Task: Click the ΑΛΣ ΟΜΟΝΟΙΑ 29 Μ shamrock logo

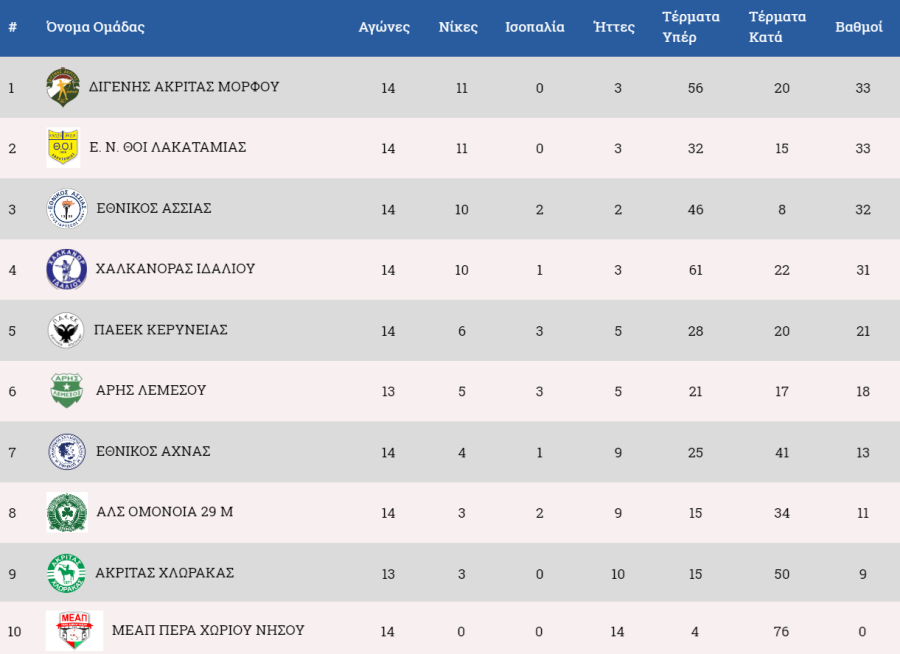Action: point(67,512)
